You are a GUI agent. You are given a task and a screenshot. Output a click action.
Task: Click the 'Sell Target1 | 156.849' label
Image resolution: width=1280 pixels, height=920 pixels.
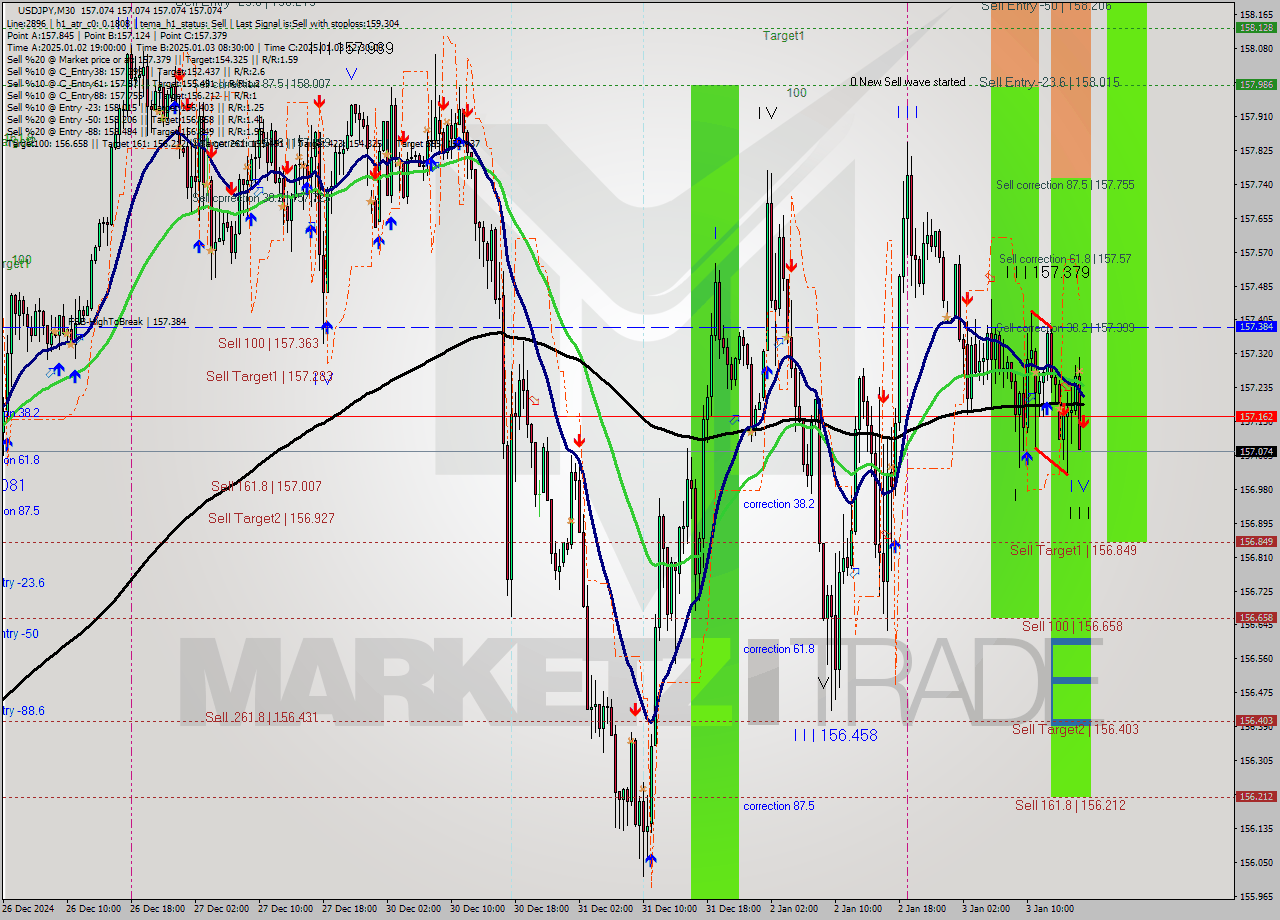tap(1073, 550)
